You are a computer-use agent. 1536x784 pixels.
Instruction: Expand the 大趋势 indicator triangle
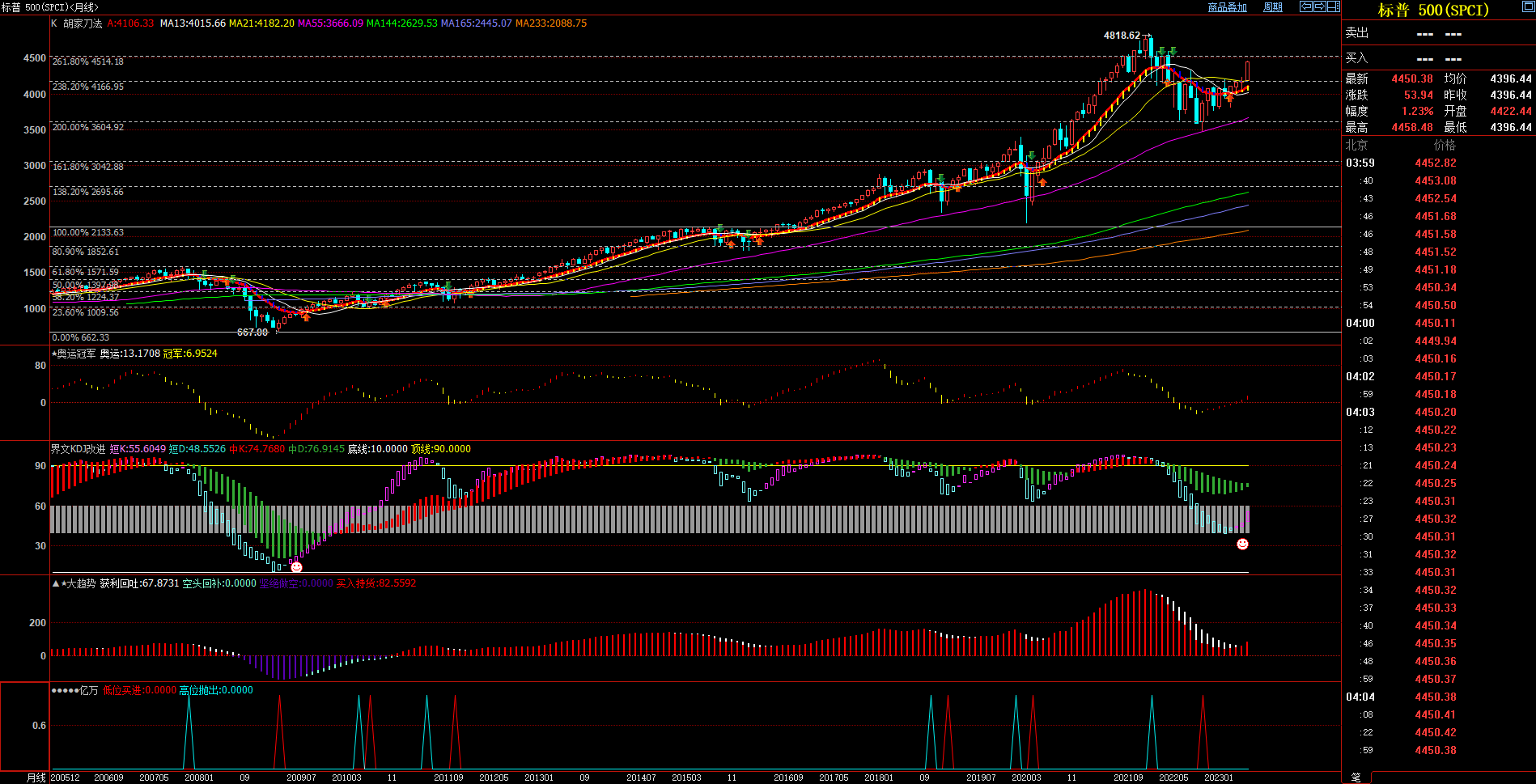click(x=55, y=583)
